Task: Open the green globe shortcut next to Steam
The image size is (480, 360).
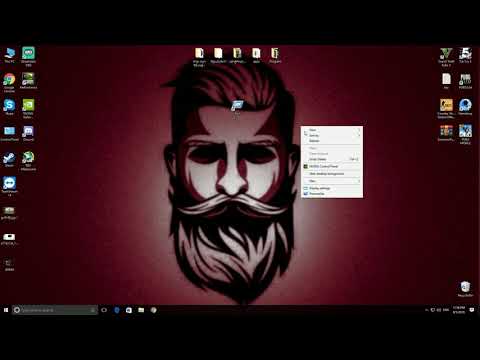Action: 28,161
